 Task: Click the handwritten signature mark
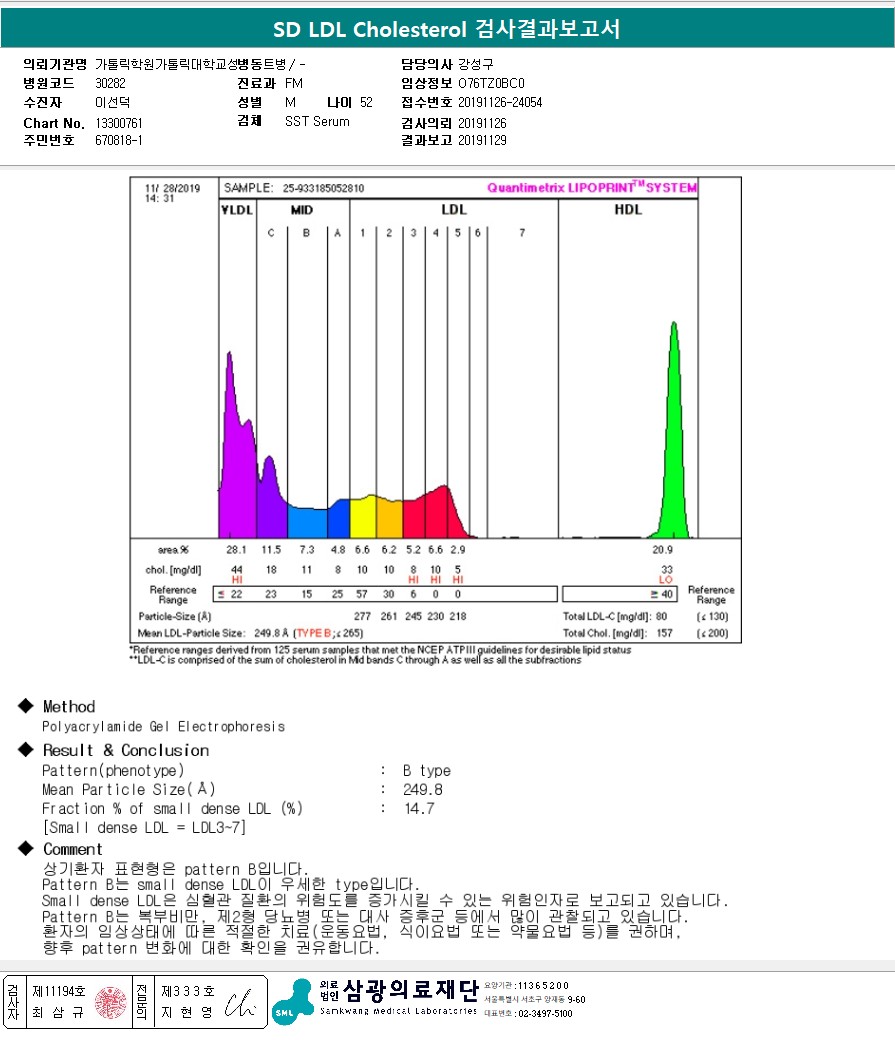point(240,1004)
